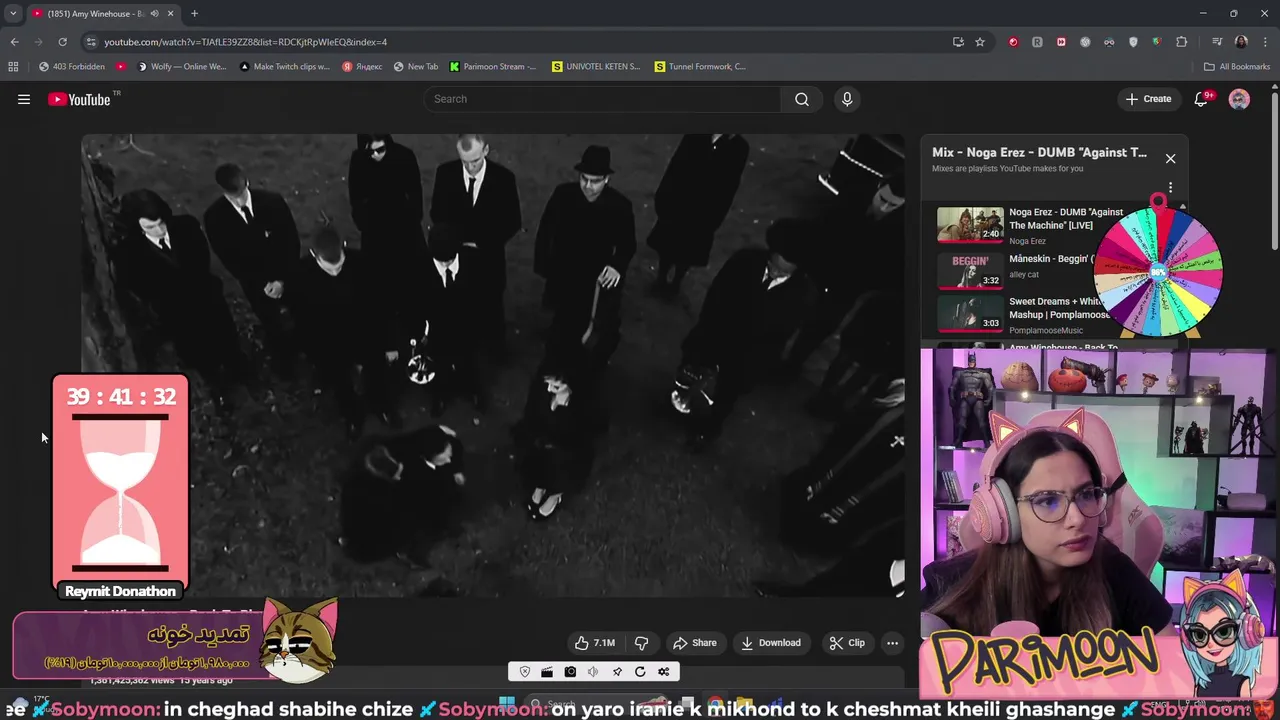Create a Clip of the video

pos(847,643)
